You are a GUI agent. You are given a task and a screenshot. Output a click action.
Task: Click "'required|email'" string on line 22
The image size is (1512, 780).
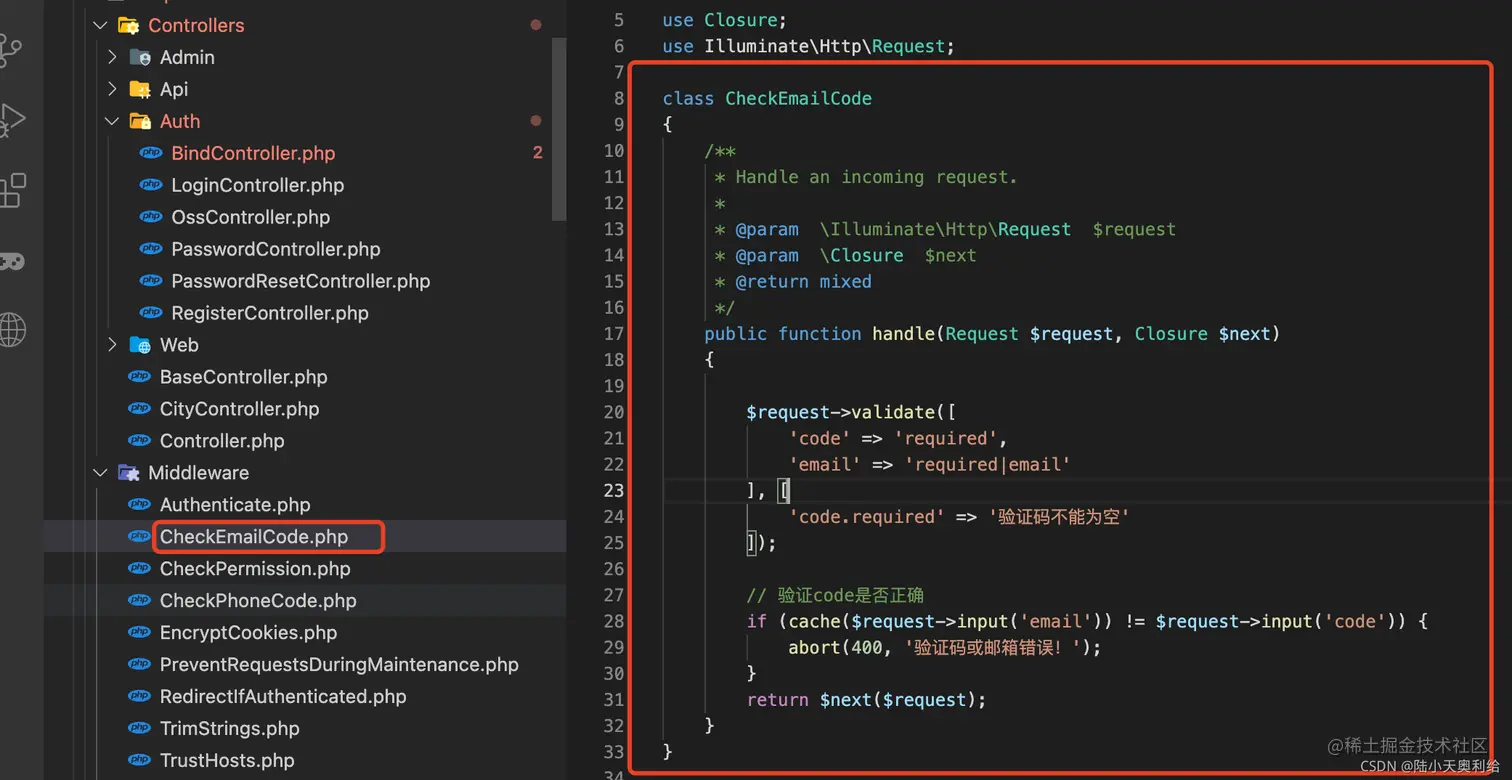987,464
